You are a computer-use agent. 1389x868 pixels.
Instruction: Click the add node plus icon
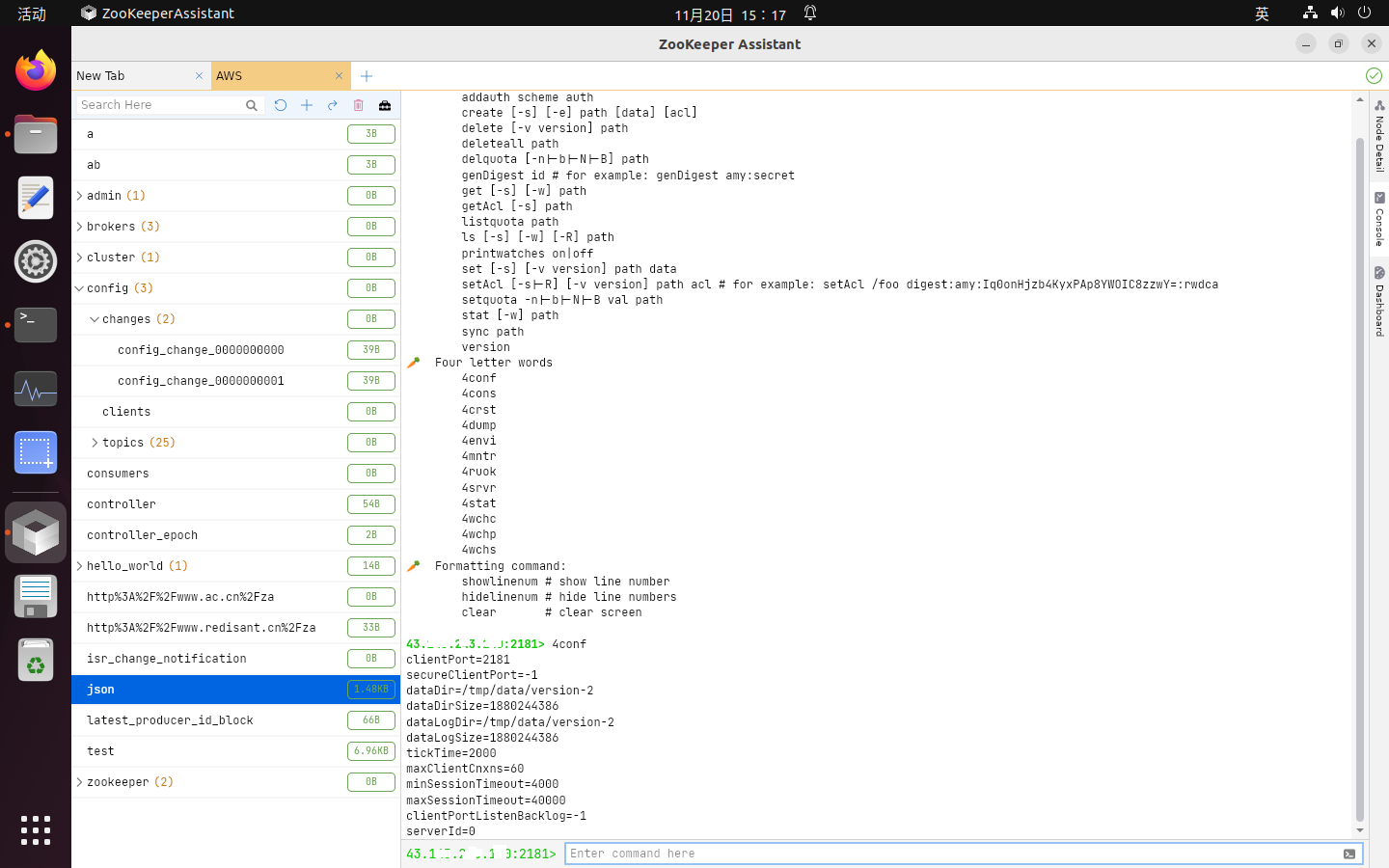click(307, 105)
